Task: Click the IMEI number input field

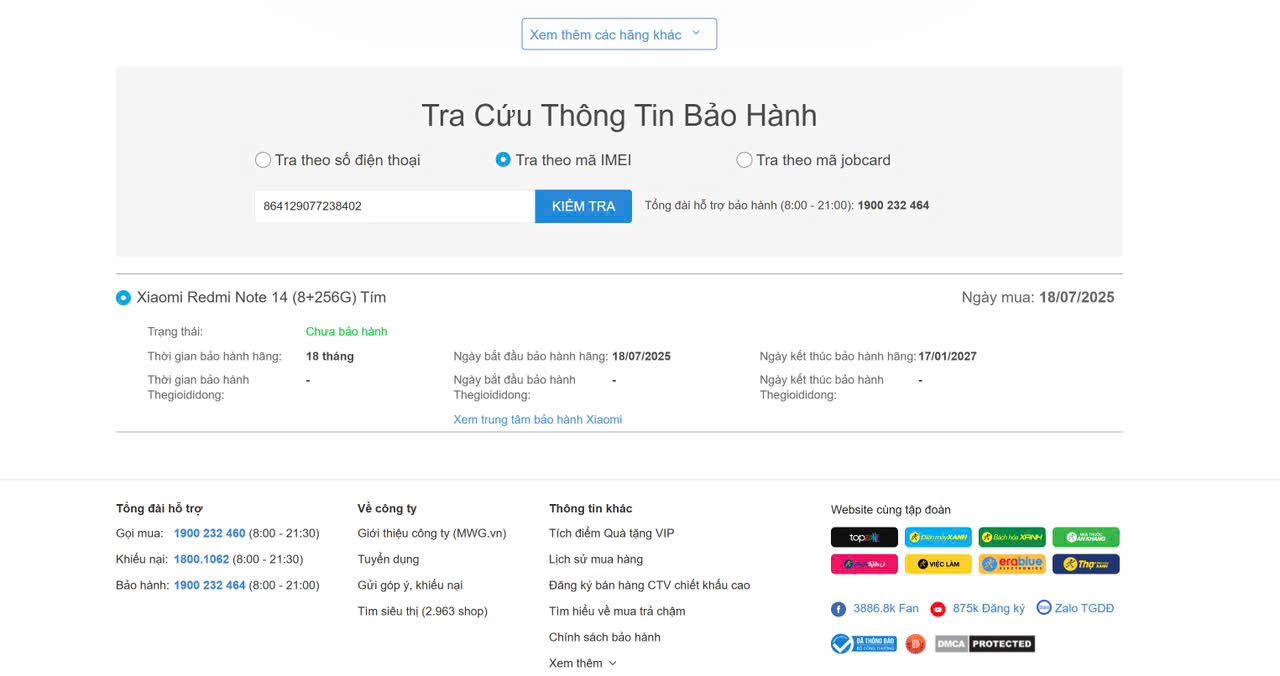Action: click(394, 206)
